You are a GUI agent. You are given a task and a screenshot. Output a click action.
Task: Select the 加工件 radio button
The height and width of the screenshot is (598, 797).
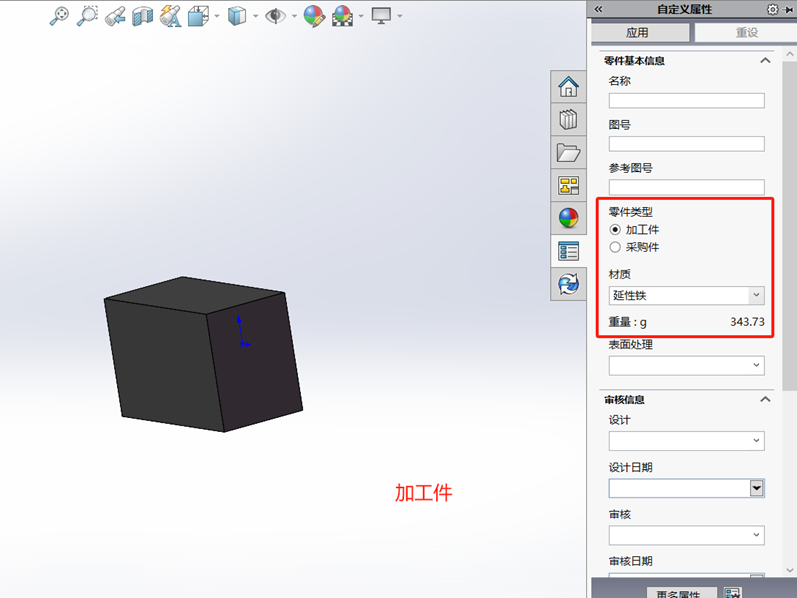click(x=615, y=230)
